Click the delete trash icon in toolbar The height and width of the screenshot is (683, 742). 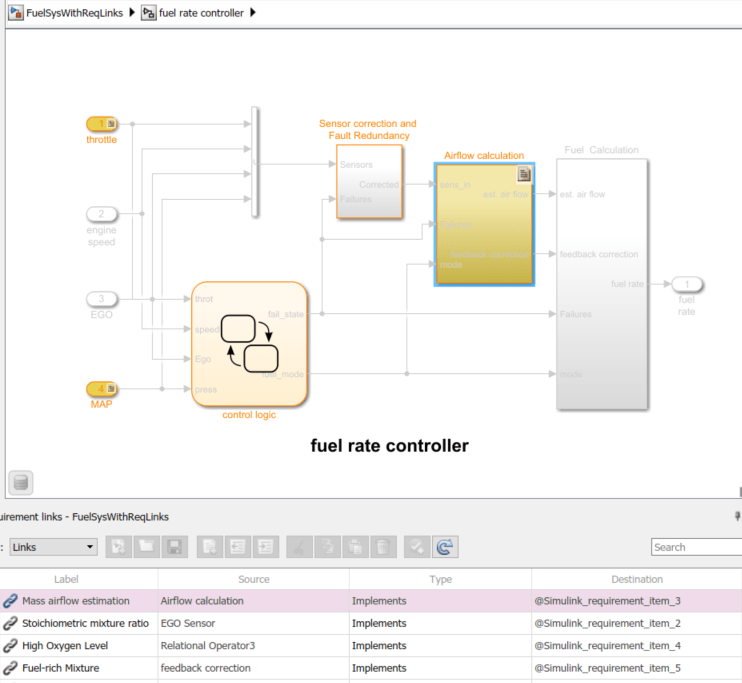coord(383,547)
